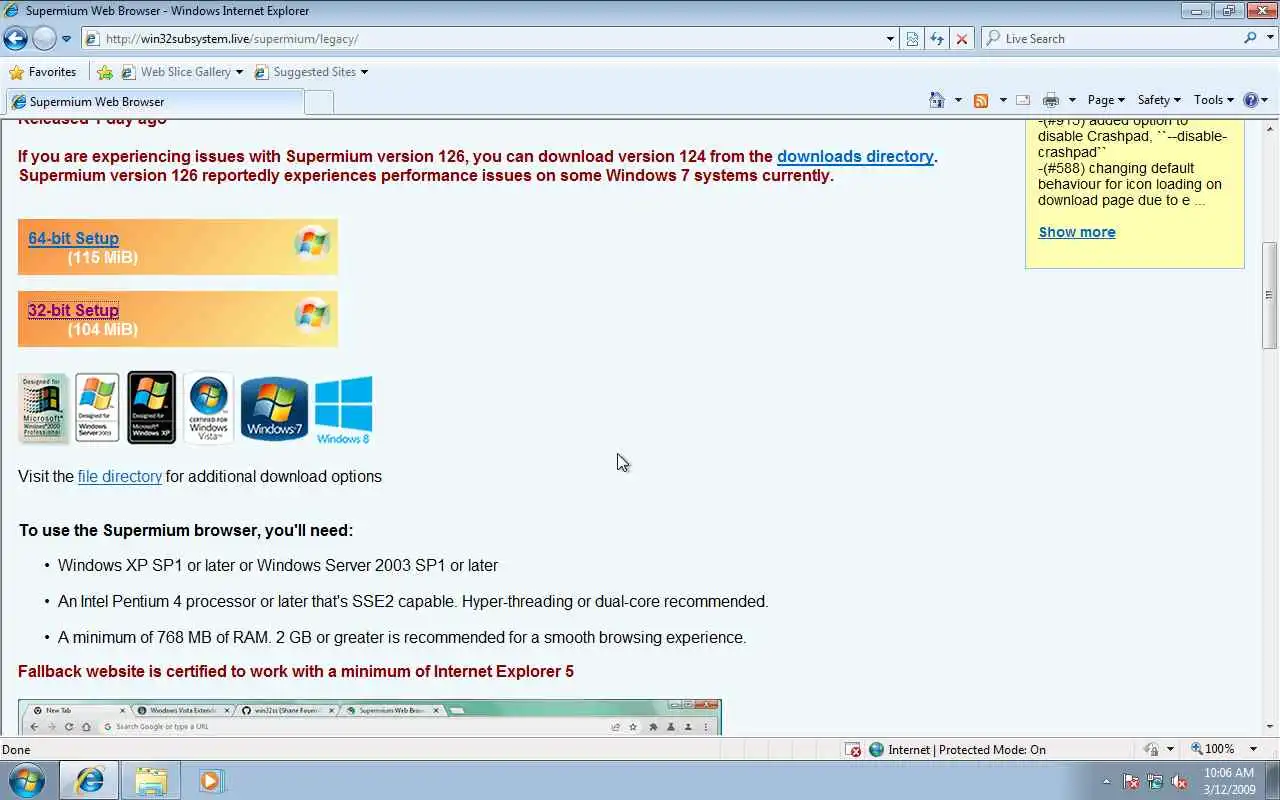This screenshot has height=800, width=1280.
Task: Click the Supermium browser screenshot preview
Action: (370, 718)
